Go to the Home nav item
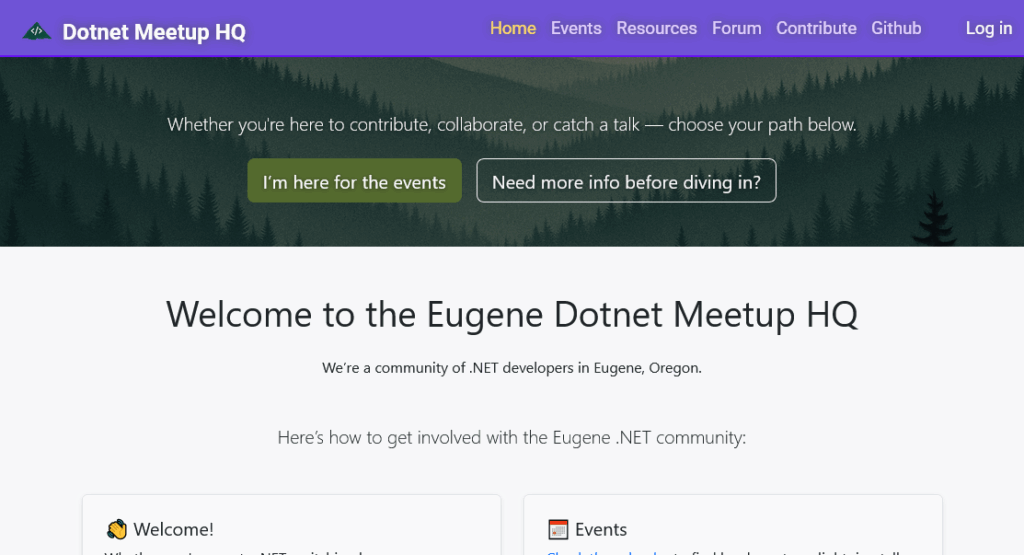Screen dimensions: 1024x555 coord(513,28)
